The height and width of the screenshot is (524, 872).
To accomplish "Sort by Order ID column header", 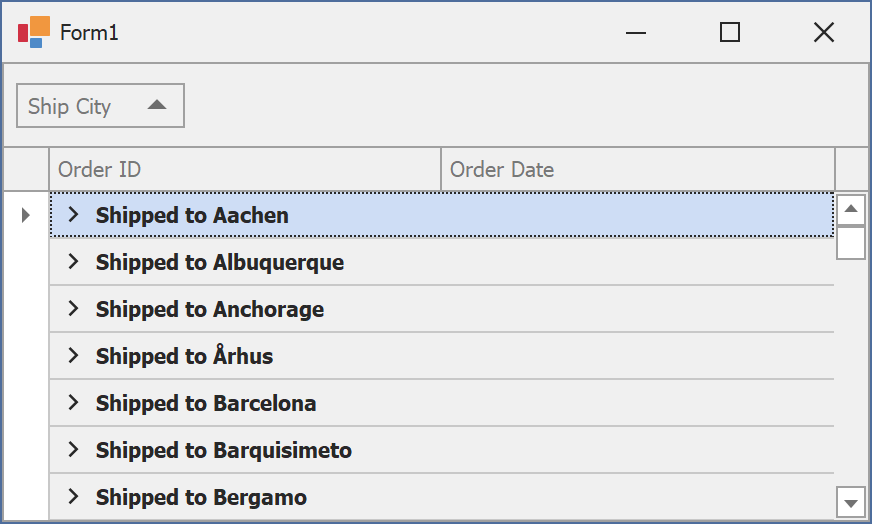I will pos(245,169).
